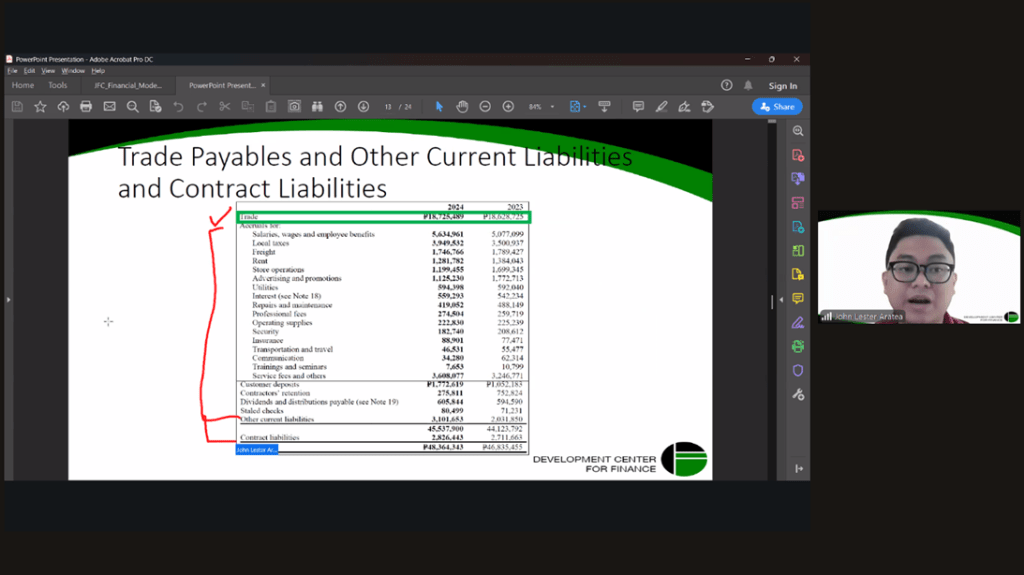The image size is (1024, 575).
Task: Click the Print file icon
Action: click(x=86, y=106)
